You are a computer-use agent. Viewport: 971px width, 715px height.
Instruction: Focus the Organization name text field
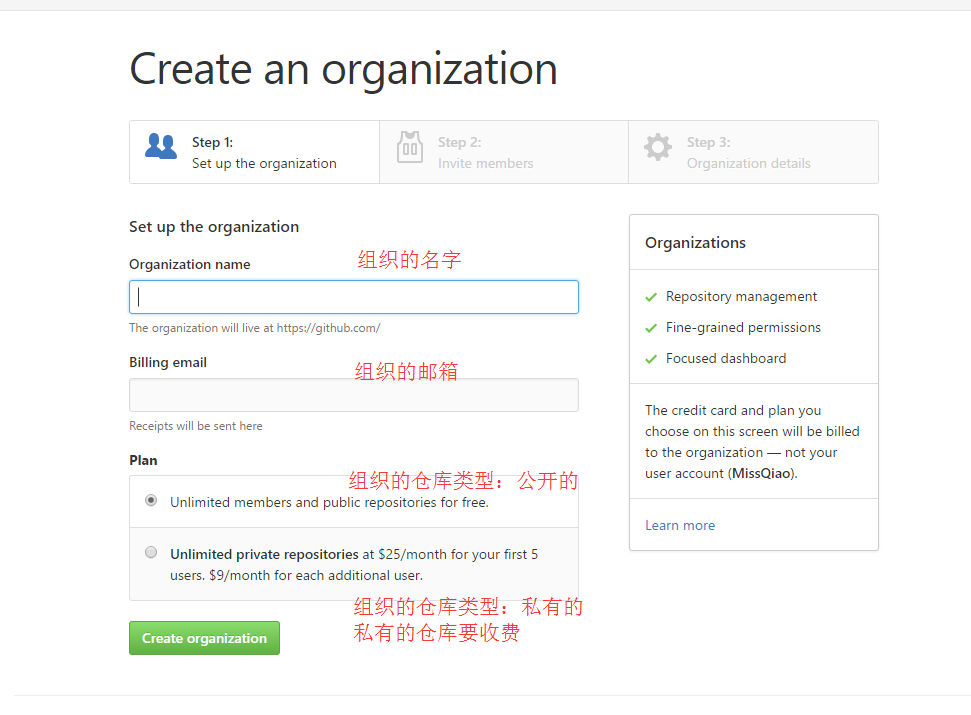point(354,297)
